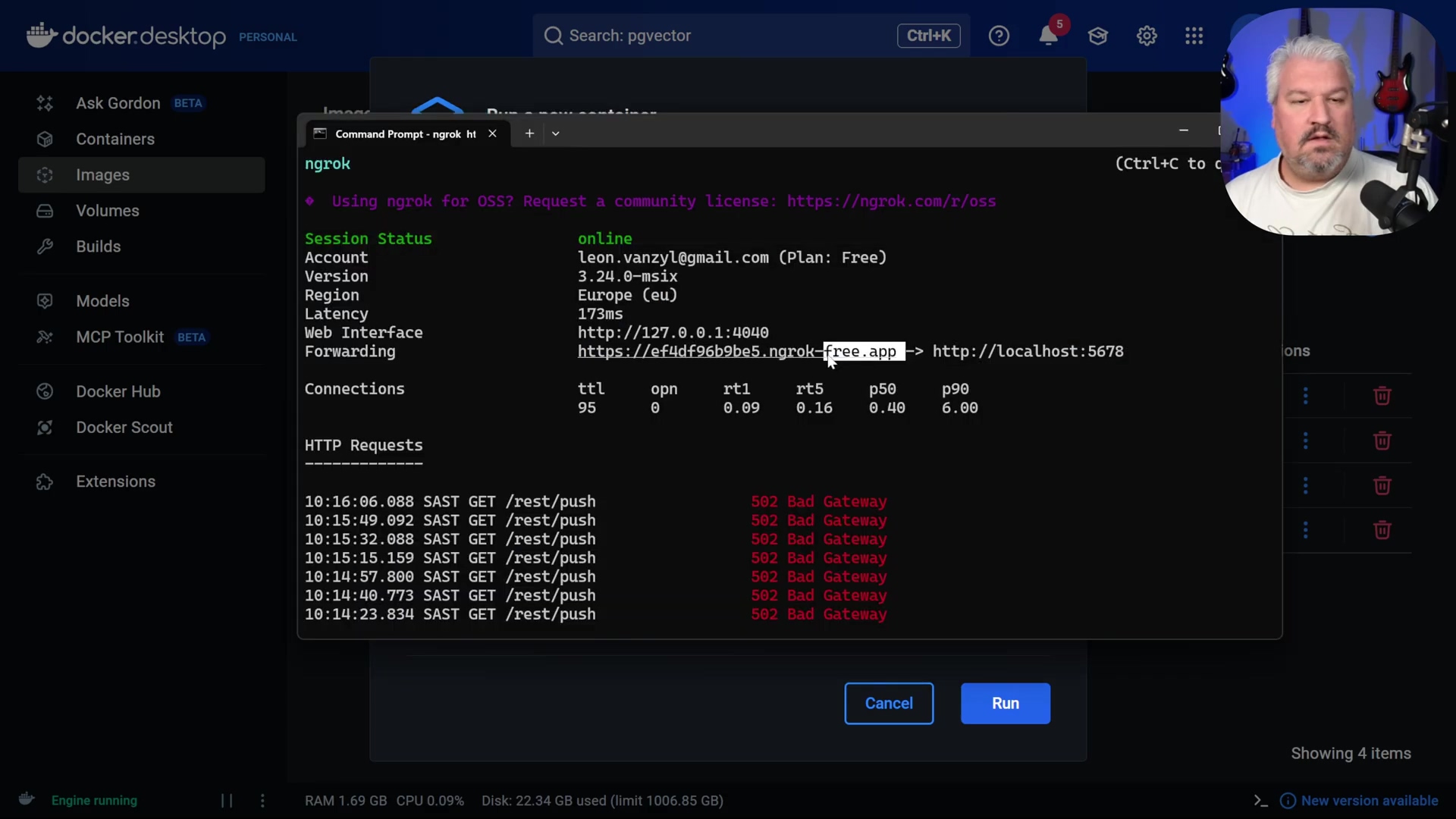Image resolution: width=1456 pixels, height=819 pixels.
Task: Open Docker Scout from sidebar
Action: pos(124,428)
